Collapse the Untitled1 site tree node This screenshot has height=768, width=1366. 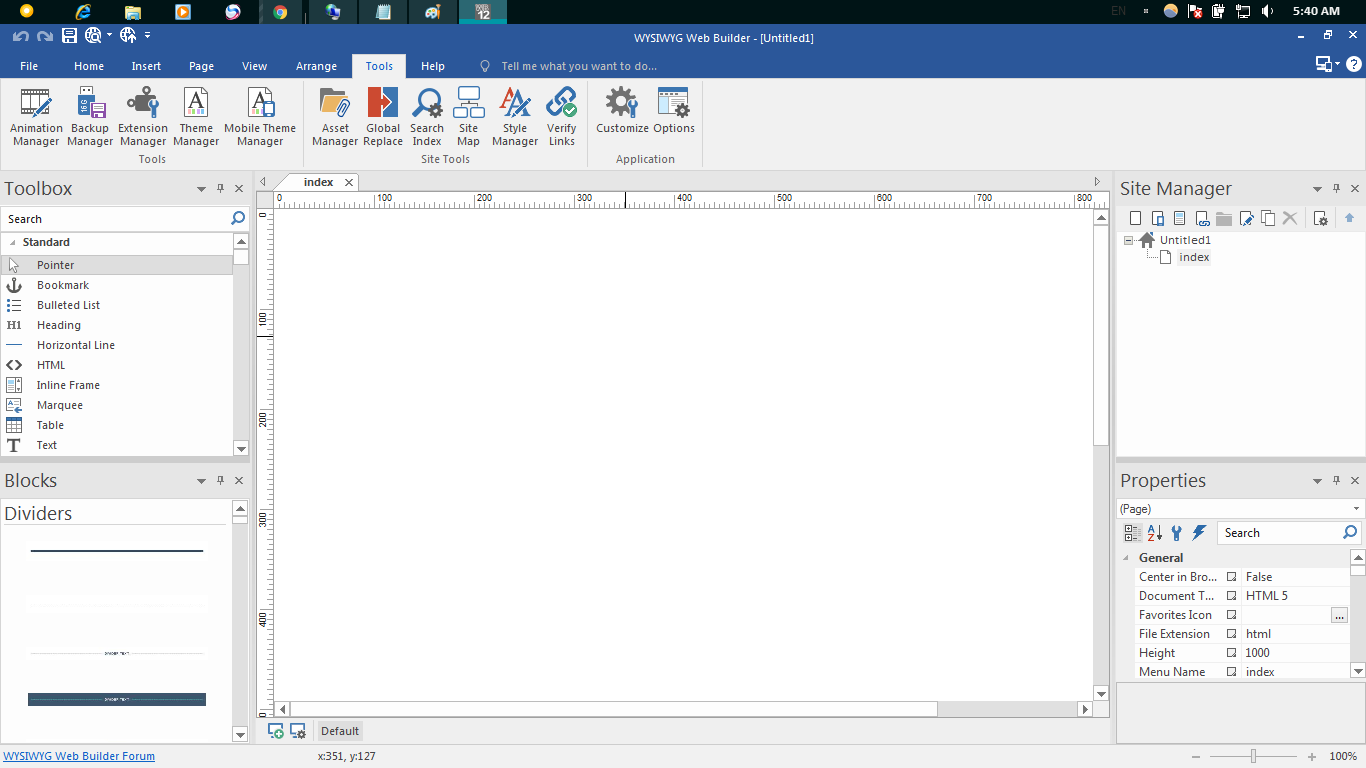(x=1129, y=240)
